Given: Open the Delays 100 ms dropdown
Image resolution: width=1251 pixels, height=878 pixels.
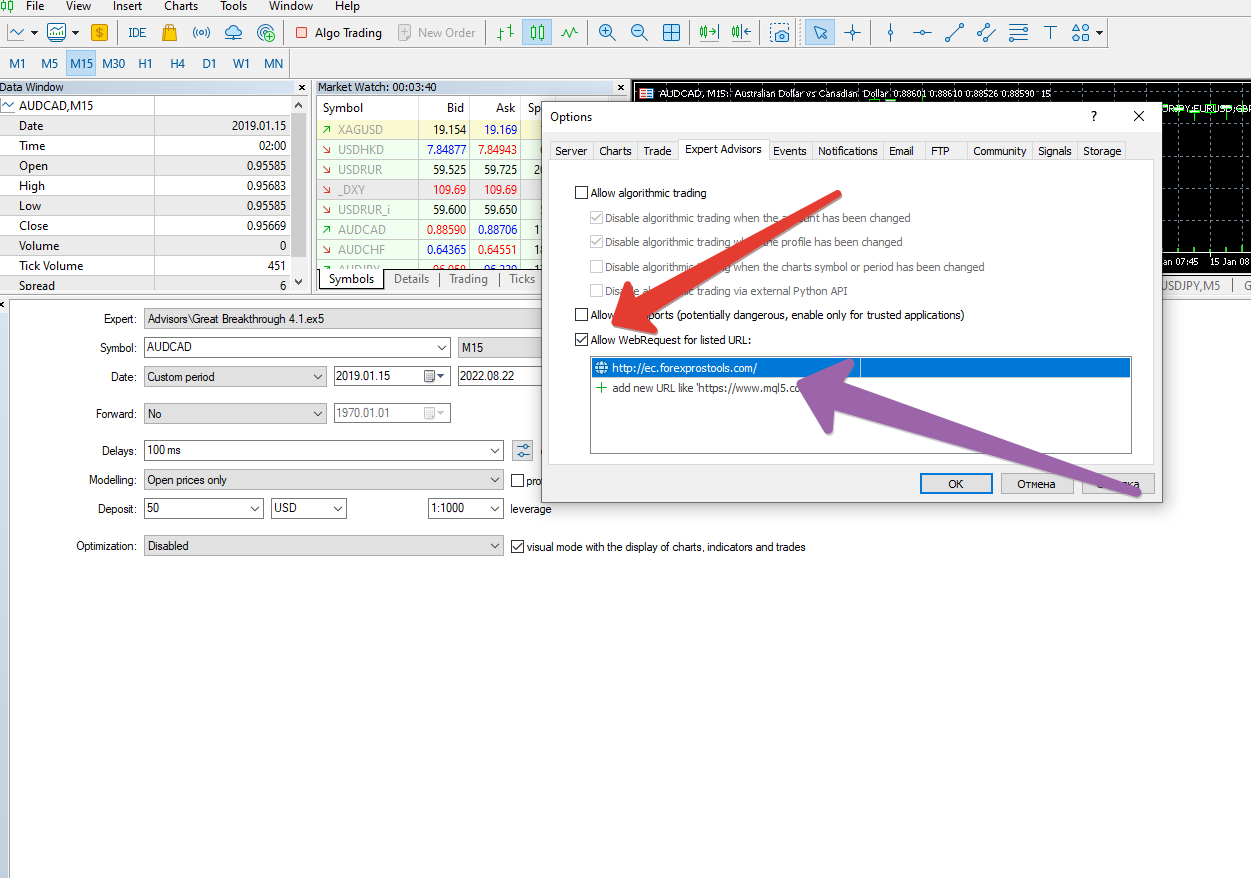Looking at the screenshot, I should (x=495, y=450).
